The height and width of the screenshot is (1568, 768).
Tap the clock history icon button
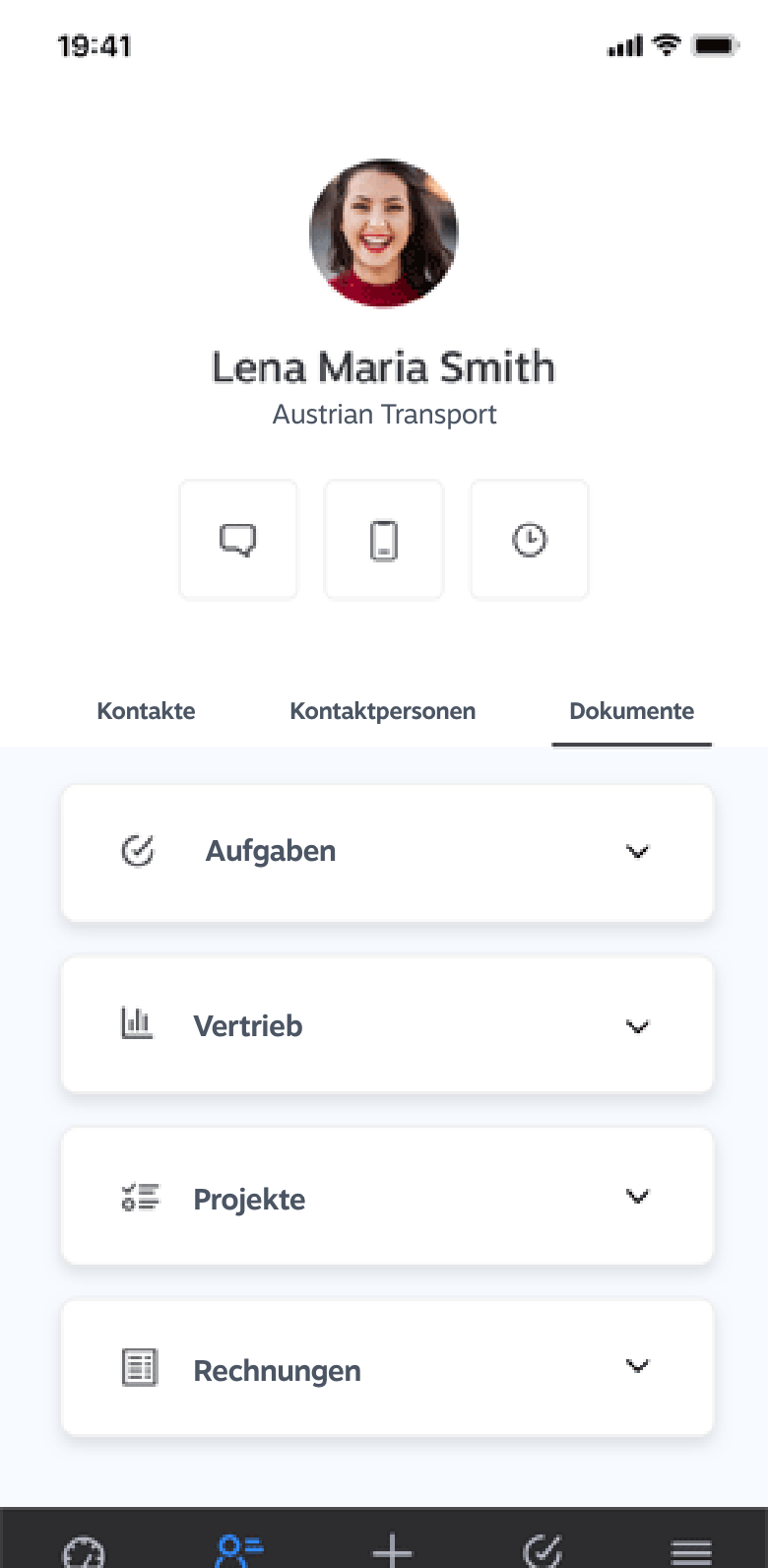tap(530, 540)
